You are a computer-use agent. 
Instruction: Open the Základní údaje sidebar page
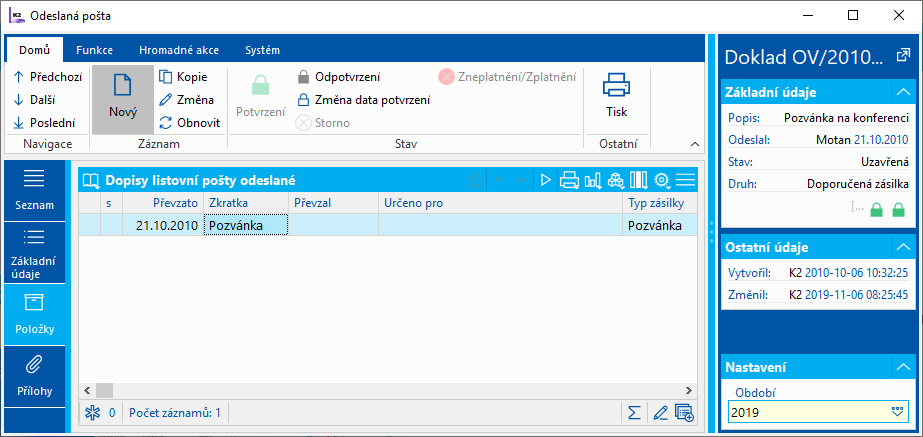[34, 252]
